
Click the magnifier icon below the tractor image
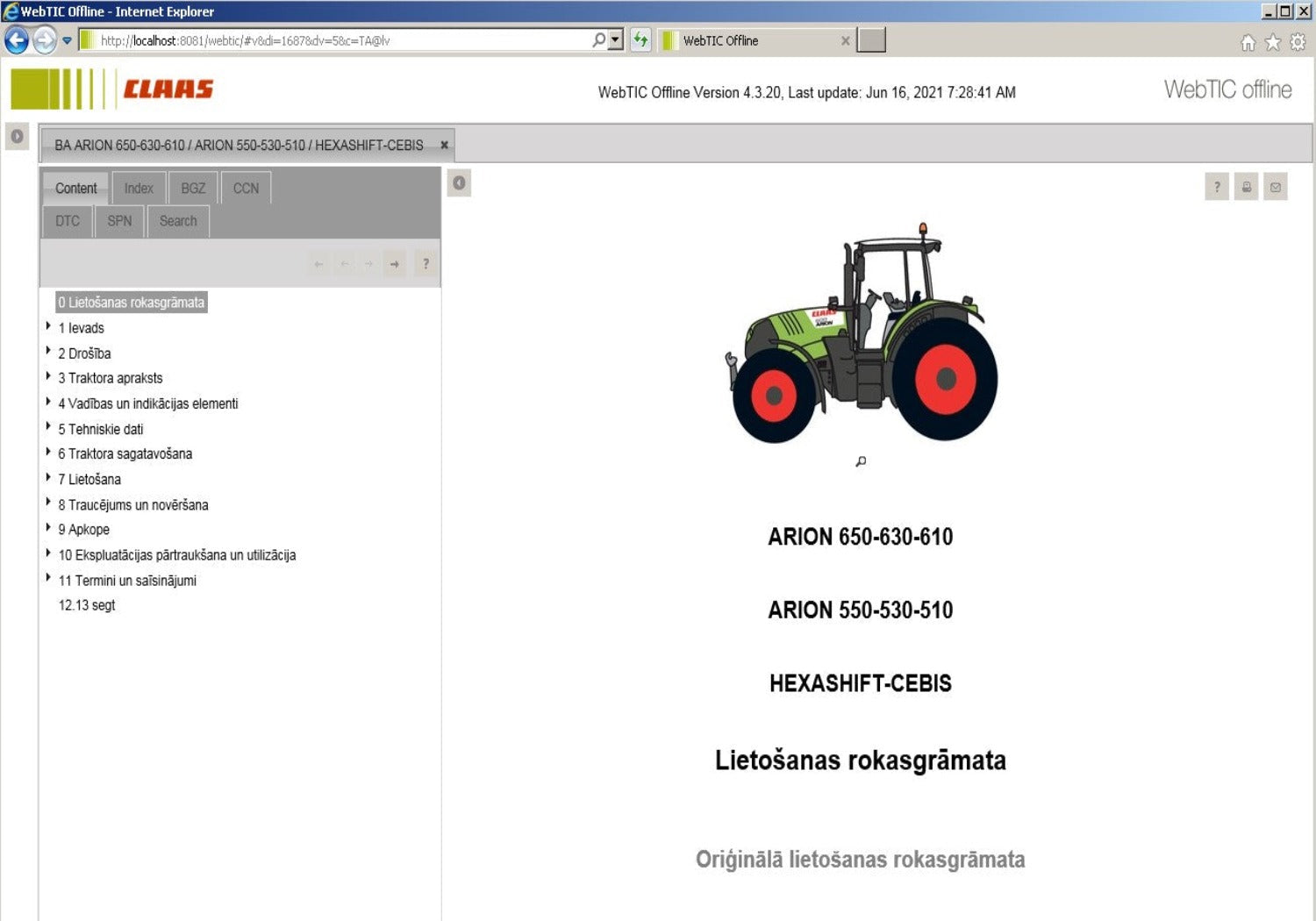(861, 461)
